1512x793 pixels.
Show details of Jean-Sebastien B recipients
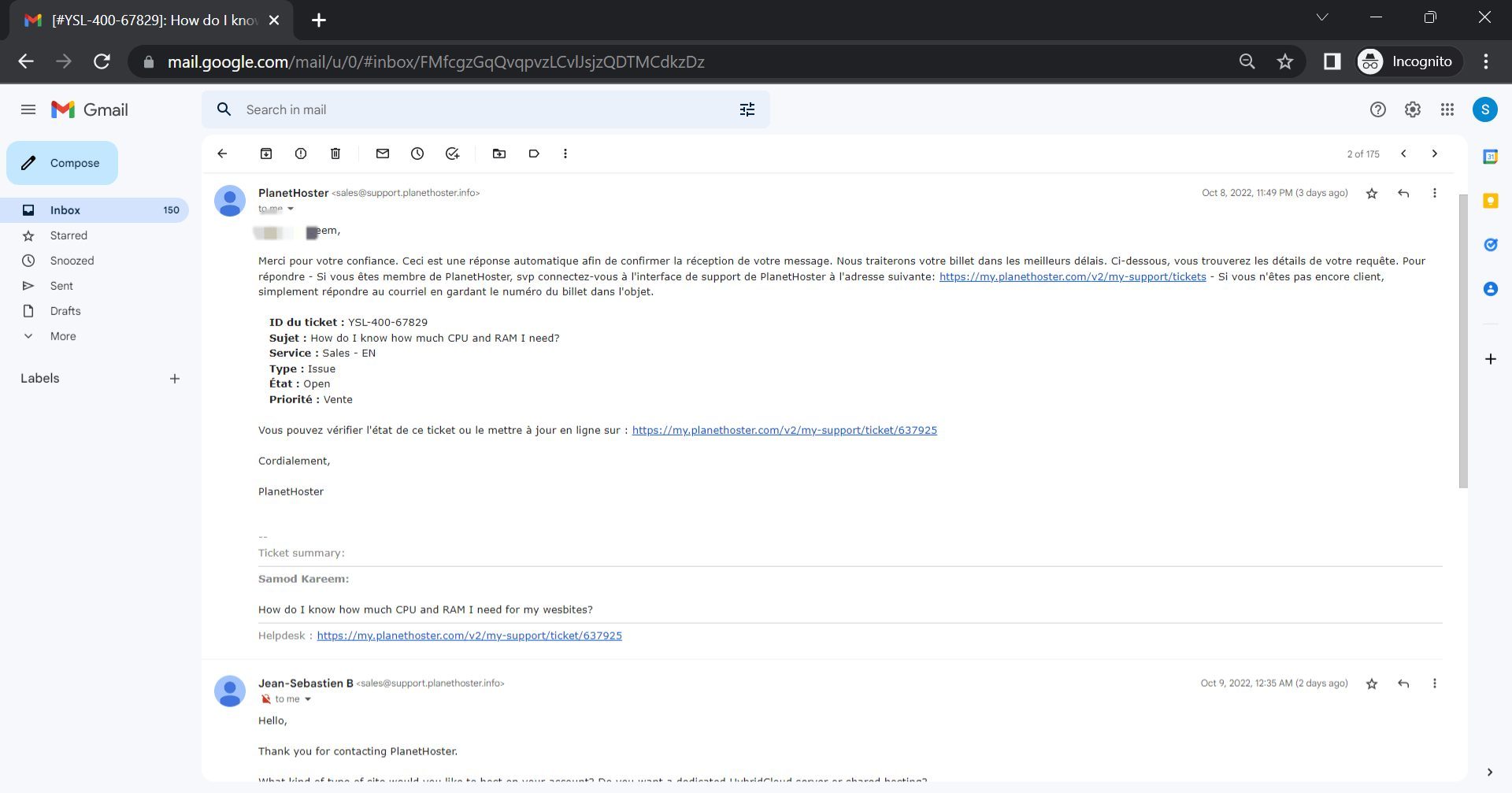[x=308, y=699]
